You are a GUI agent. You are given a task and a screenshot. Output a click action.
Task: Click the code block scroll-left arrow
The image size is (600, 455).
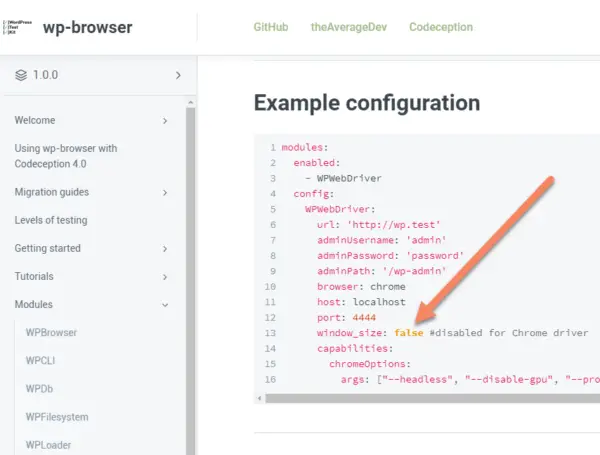tap(259, 398)
